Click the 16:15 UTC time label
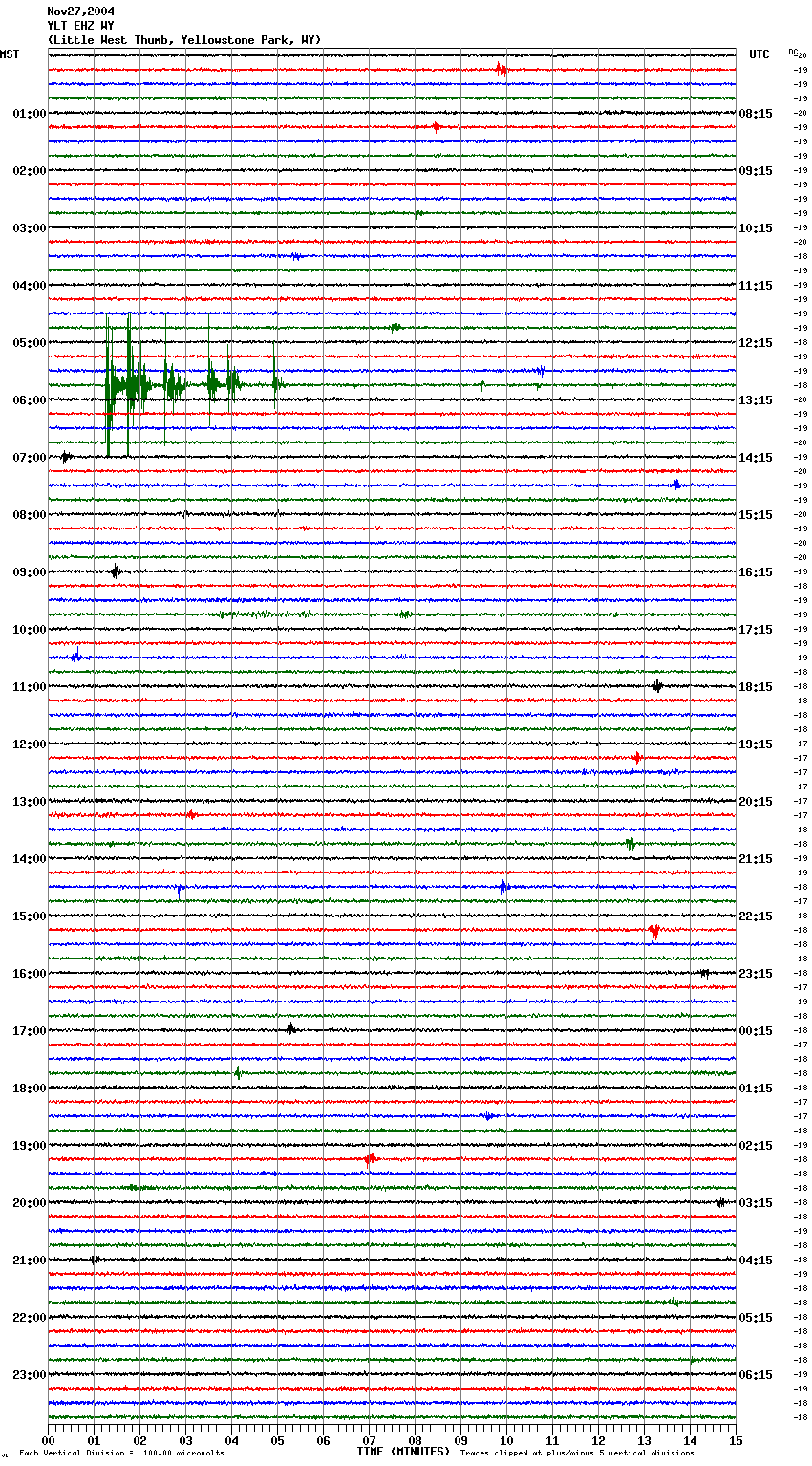Screen dimensions: 812x1466 (756, 572)
